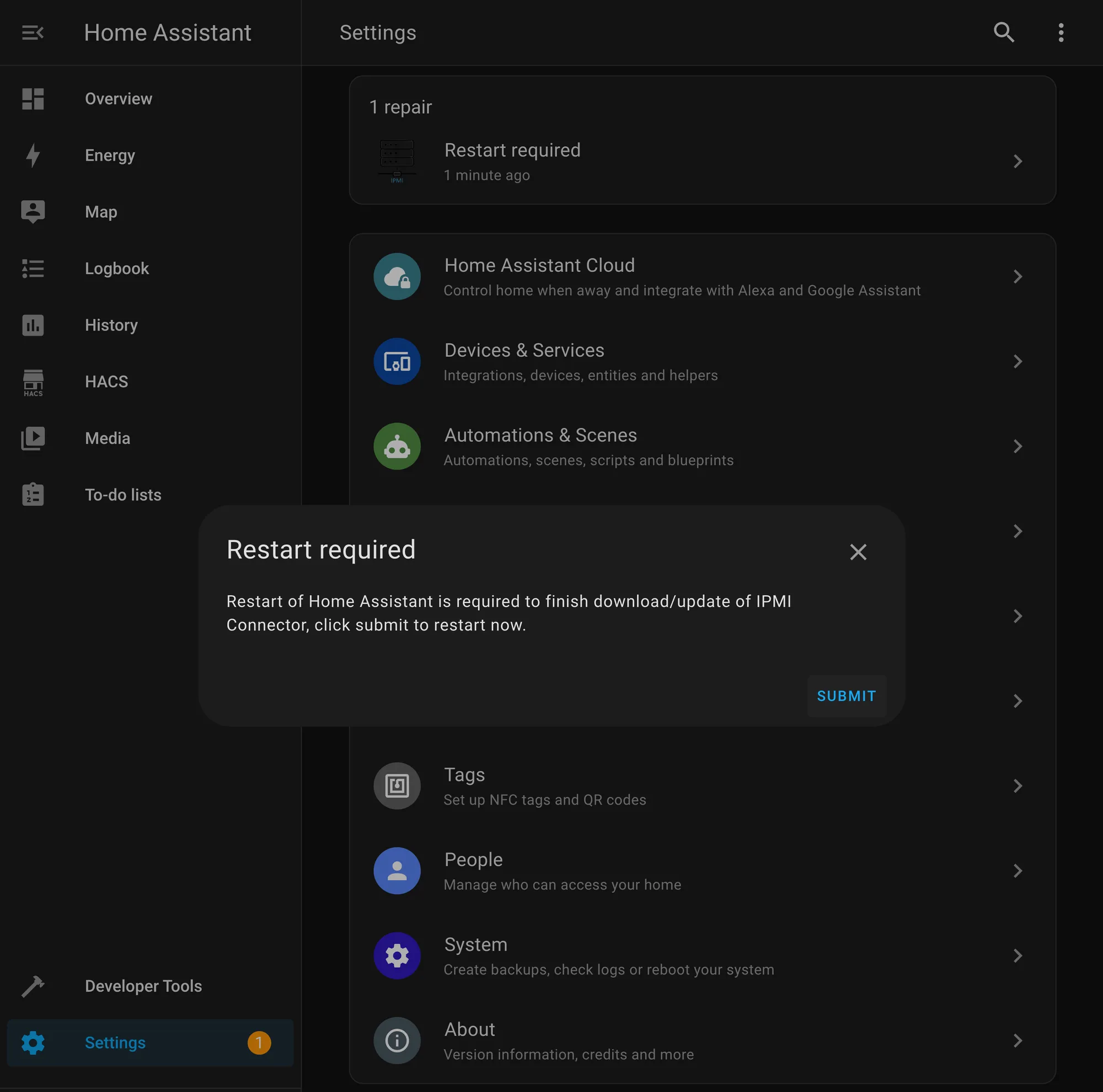
Task: Click 'Create backups, check logs' description
Action: pyautogui.click(x=609, y=970)
